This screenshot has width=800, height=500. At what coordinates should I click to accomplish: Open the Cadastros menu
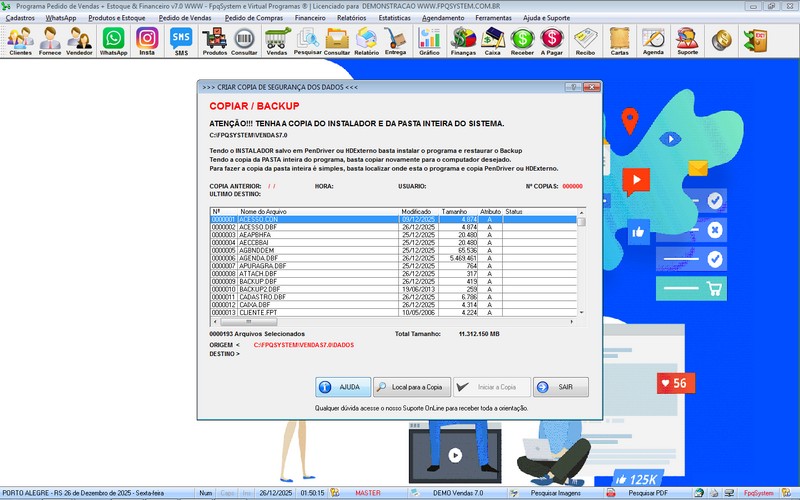click(20, 18)
